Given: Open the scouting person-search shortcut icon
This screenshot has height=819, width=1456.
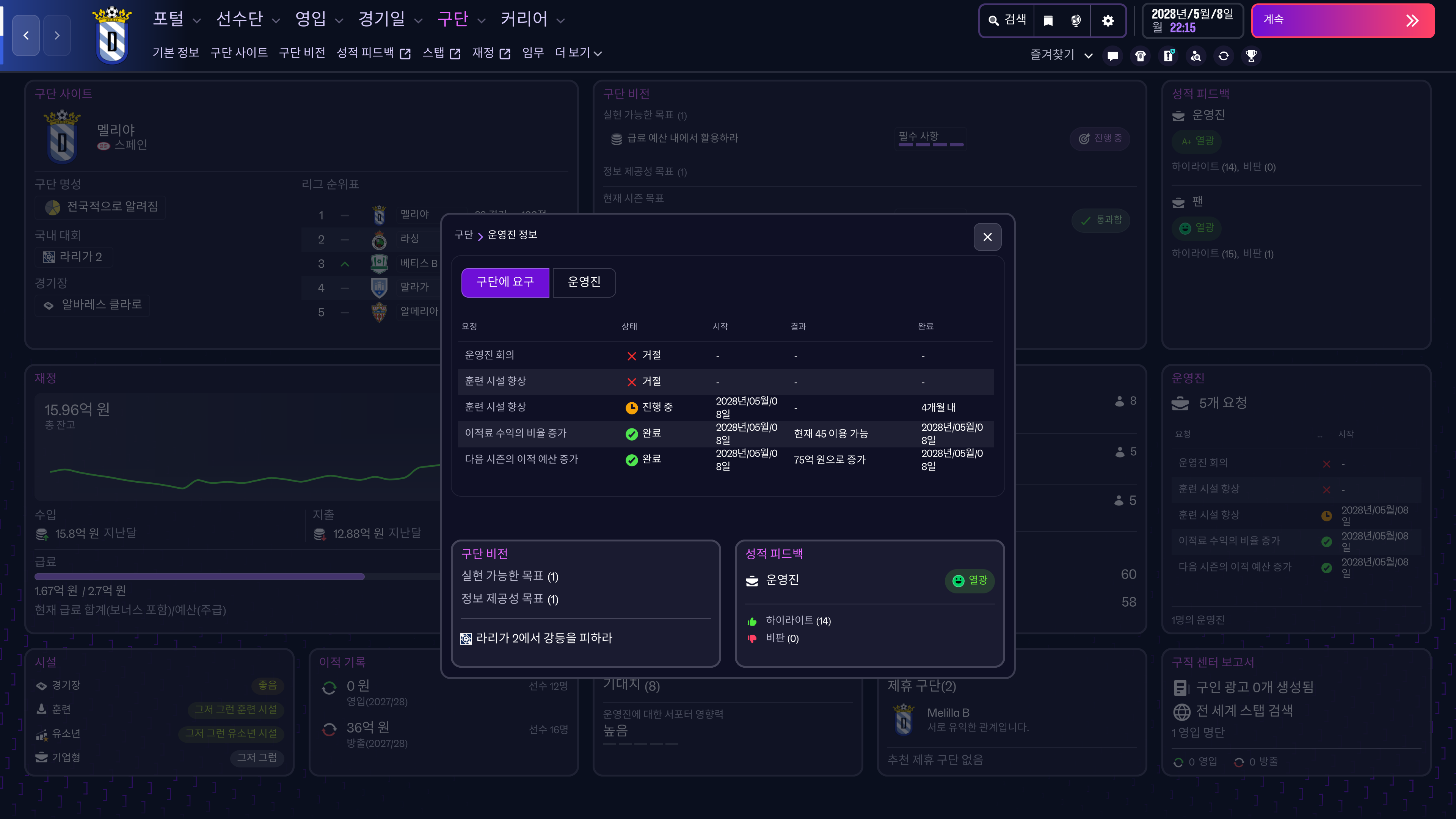Looking at the screenshot, I should pyautogui.click(x=1196, y=56).
